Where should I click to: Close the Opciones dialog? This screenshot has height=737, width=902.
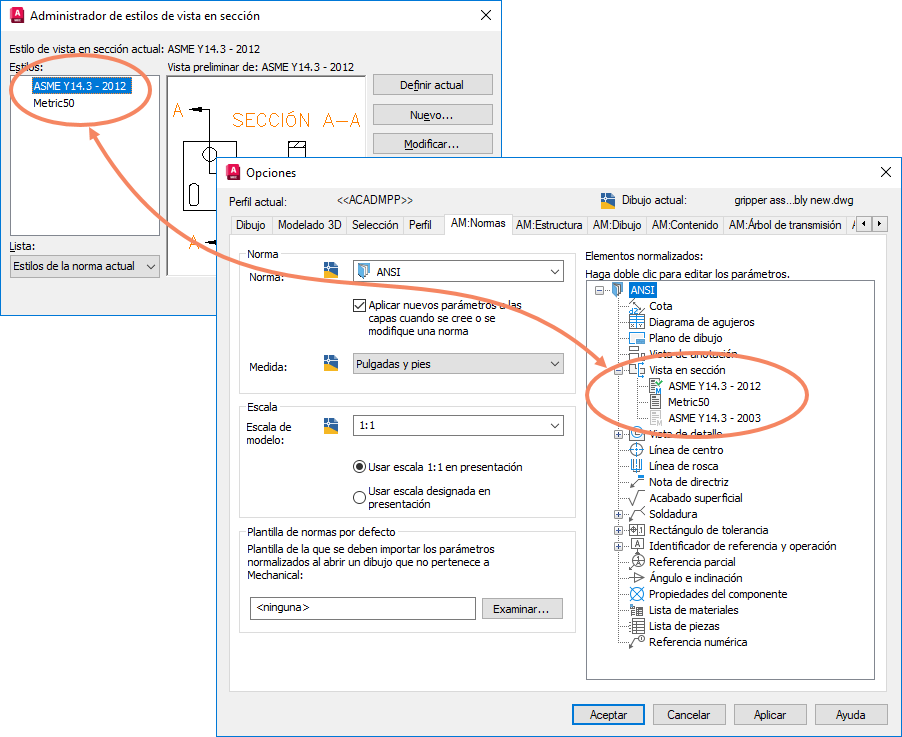(886, 172)
